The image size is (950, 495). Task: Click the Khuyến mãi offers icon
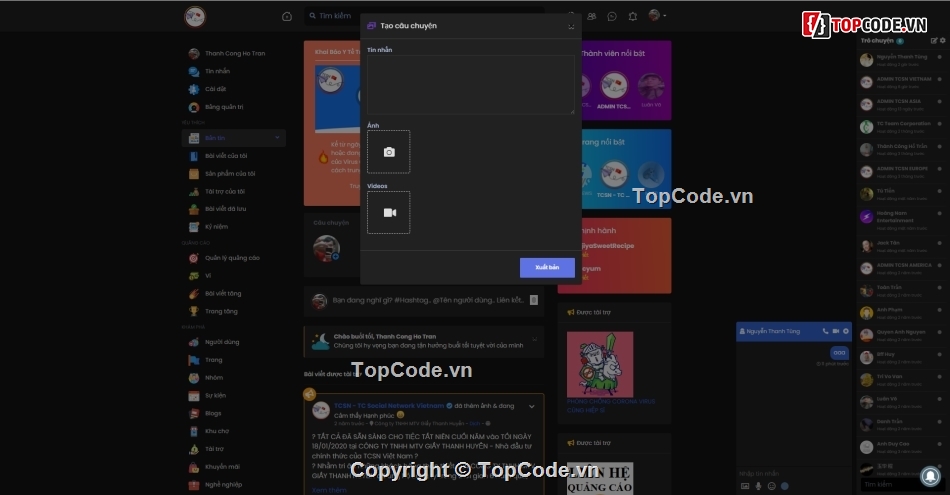click(194, 467)
